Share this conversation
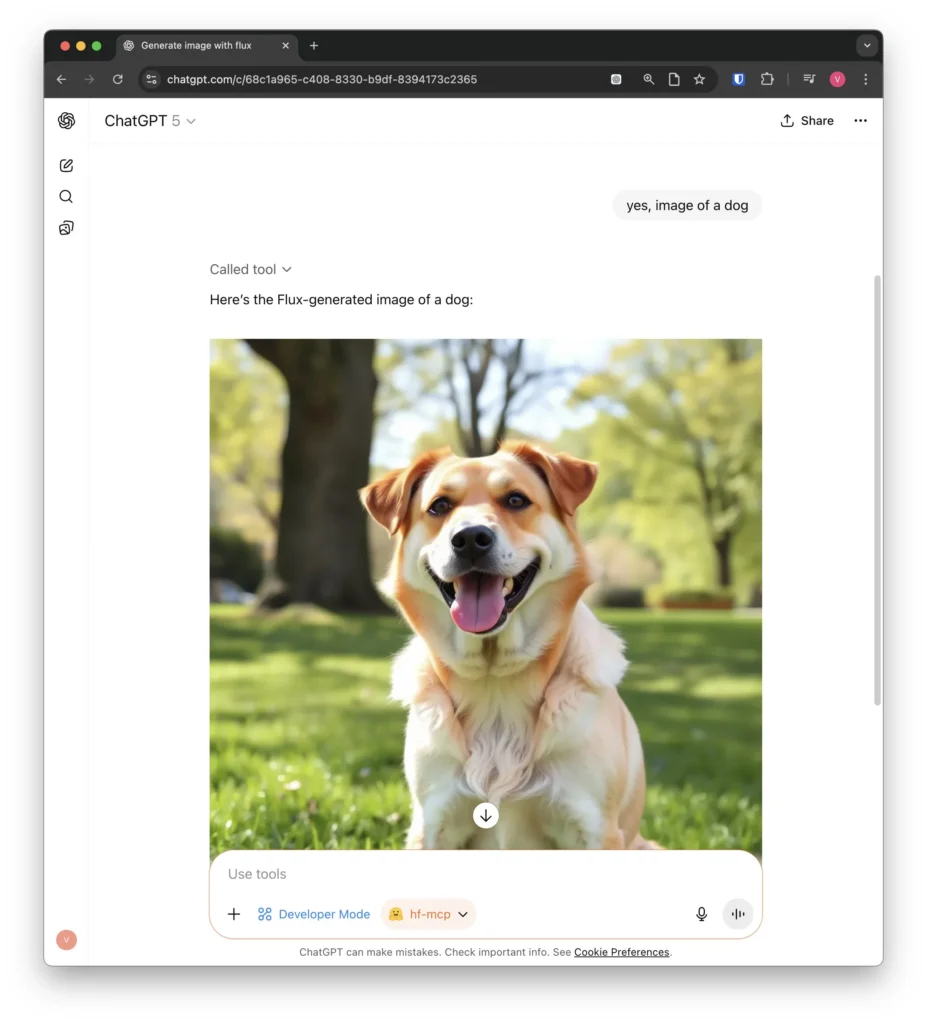This screenshot has width=927, height=1024. (806, 121)
